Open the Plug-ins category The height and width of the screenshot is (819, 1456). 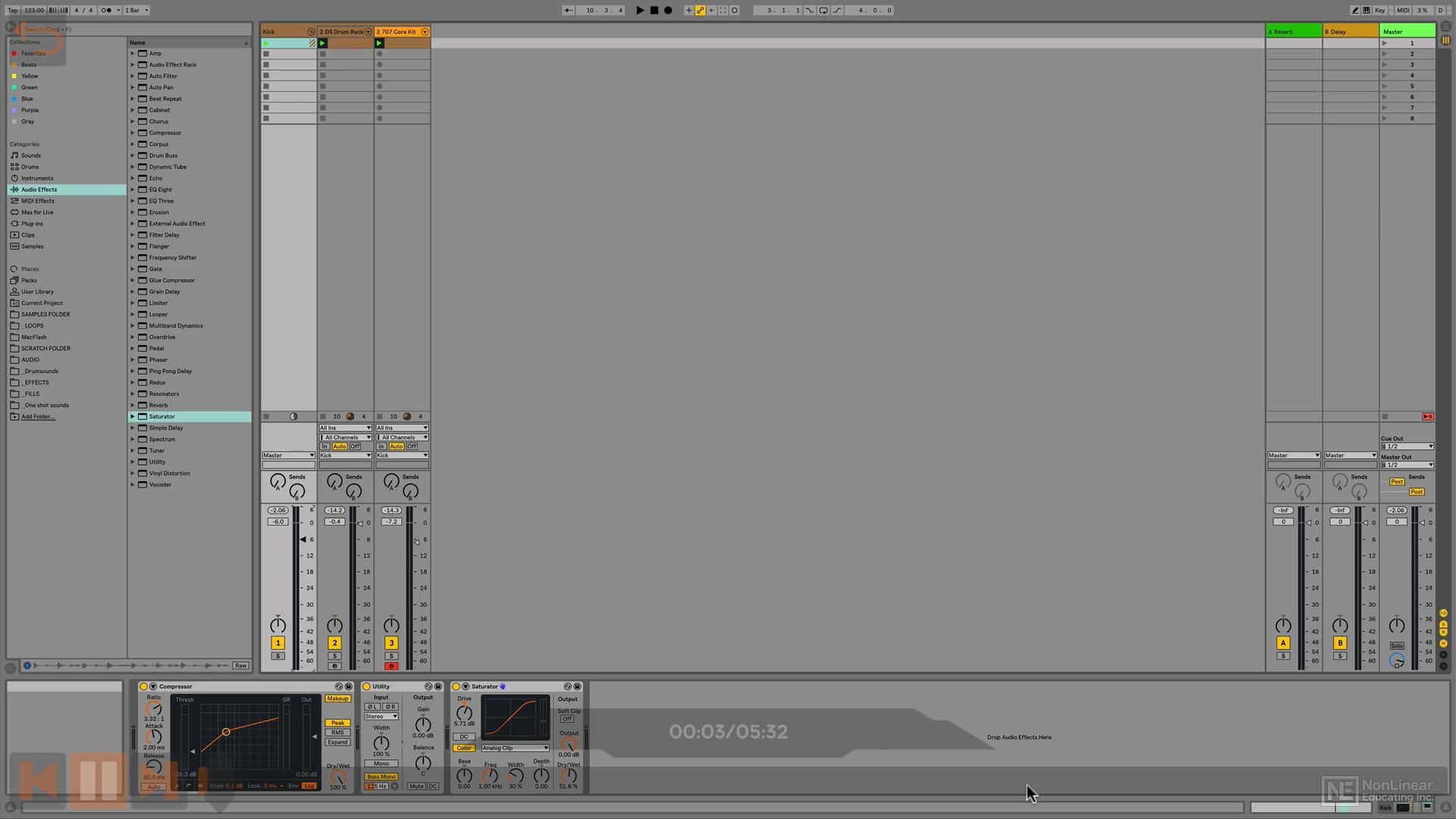[x=32, y=224]
